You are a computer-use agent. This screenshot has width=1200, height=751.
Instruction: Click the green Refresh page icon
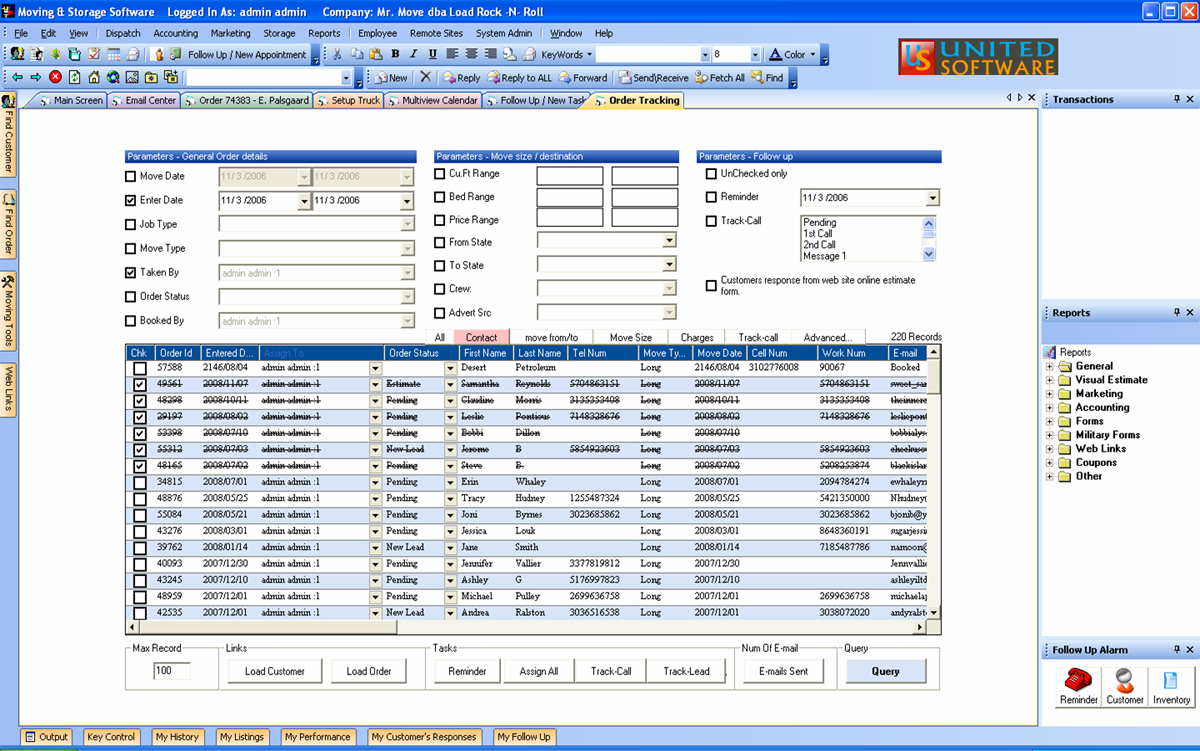pos(75,77)
